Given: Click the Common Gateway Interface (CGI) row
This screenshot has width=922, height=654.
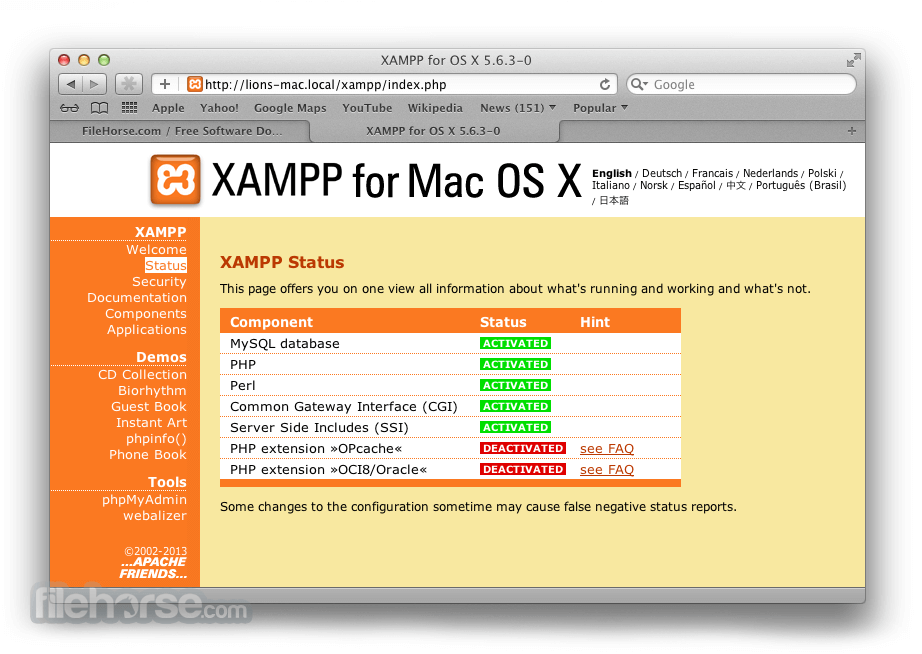Looking at the screenshot, I should pyautogui.click(x=450, y=406).
